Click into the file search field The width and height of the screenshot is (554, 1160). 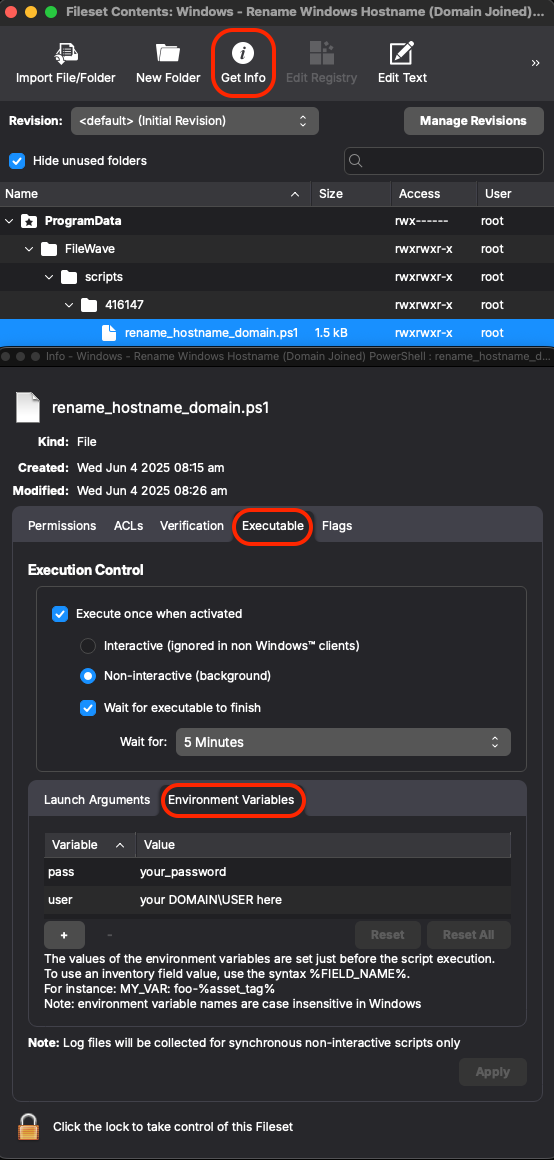pos(444,161)
